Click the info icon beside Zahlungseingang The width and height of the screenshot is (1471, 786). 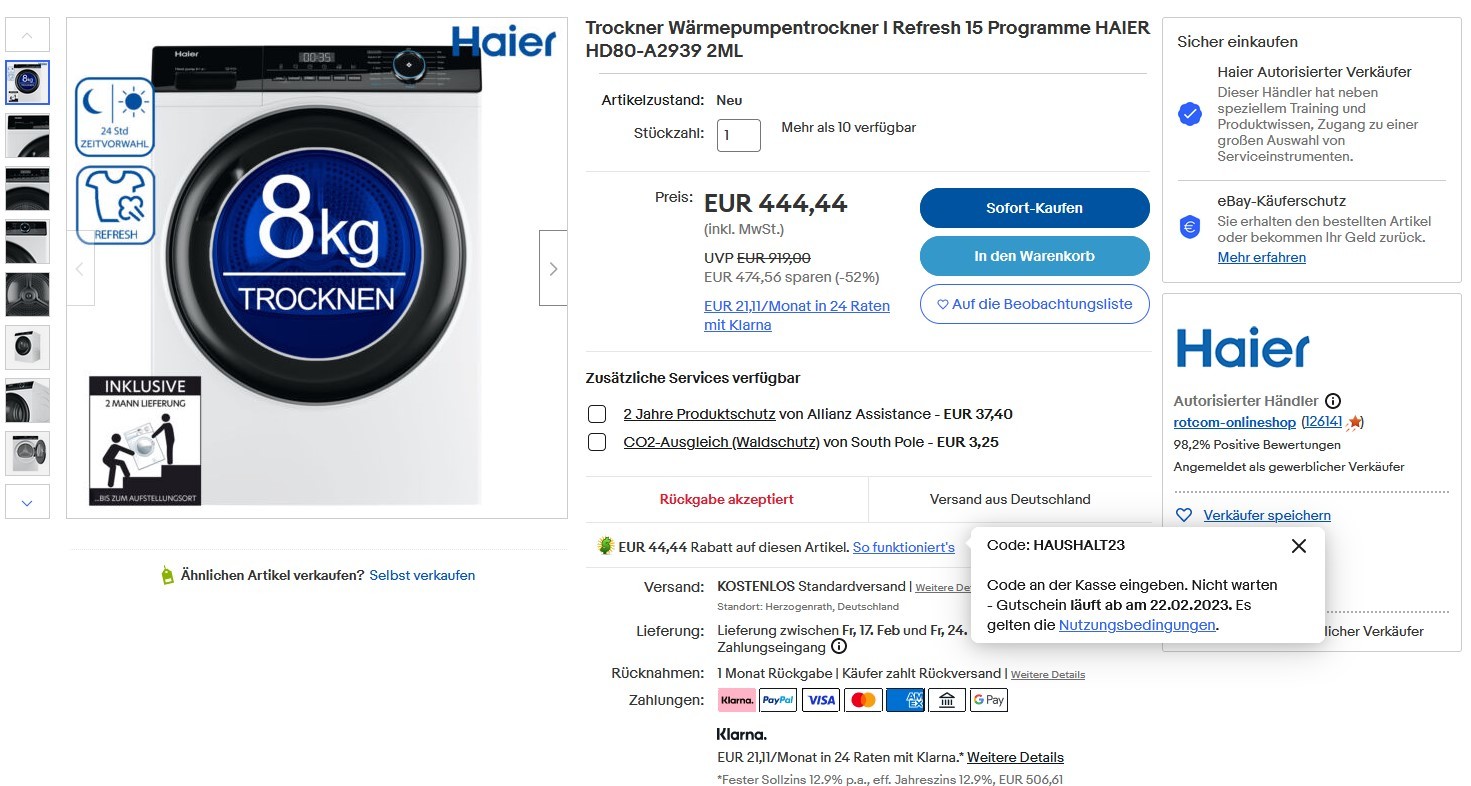pyautogui.click(x=839, y=647)
